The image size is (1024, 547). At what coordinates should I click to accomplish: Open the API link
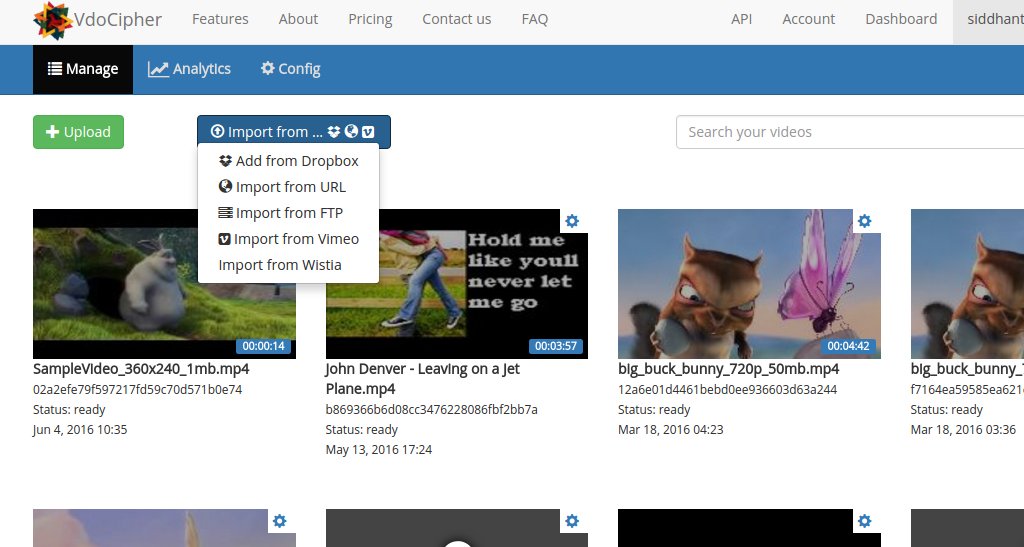[741, 19]
